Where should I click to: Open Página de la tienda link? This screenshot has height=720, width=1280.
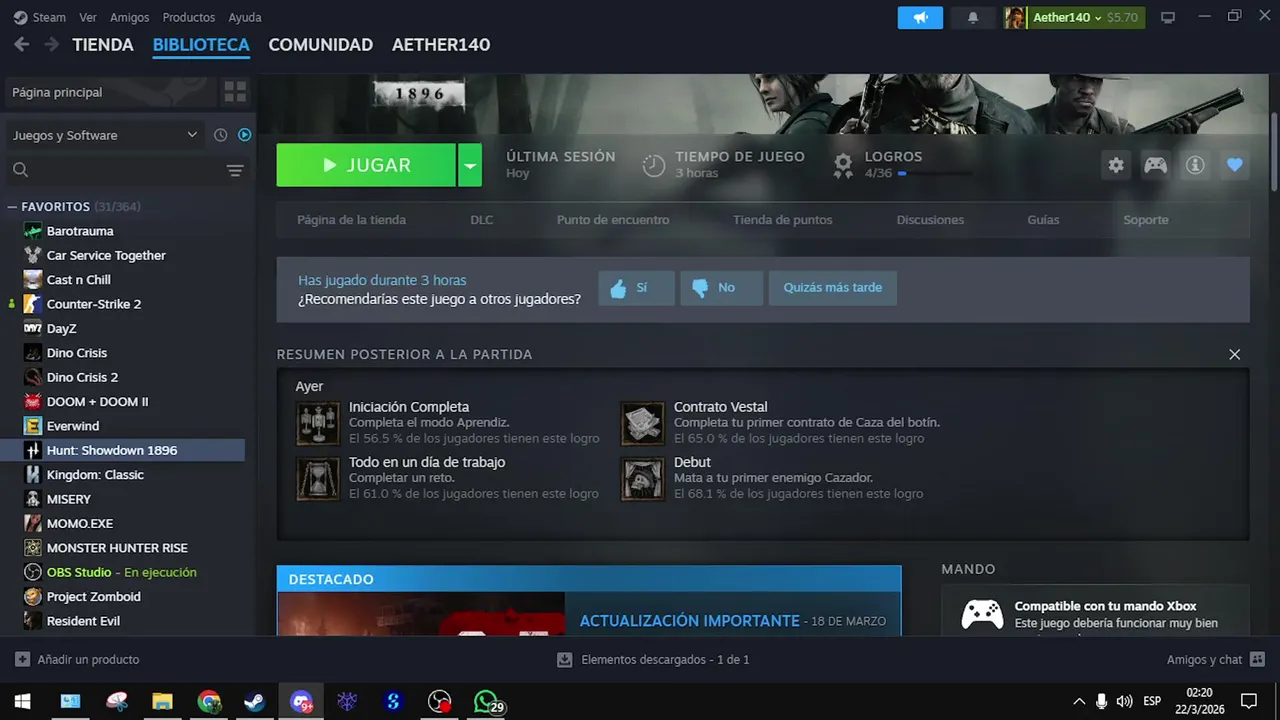(351, 220)
